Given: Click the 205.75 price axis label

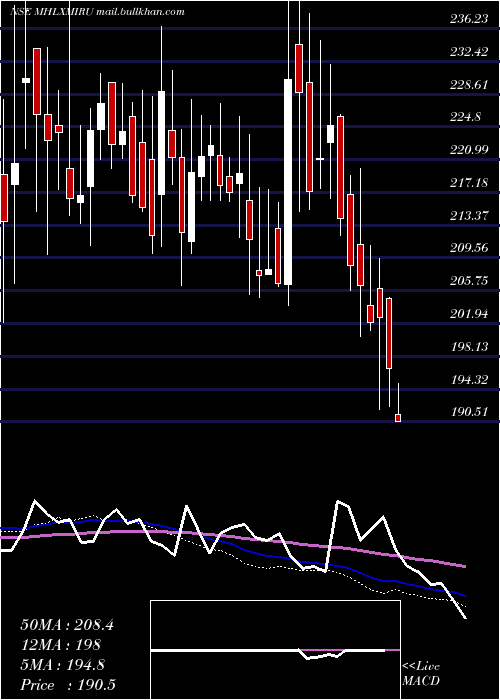Looking at the screenshot, I should coord(469,281).
